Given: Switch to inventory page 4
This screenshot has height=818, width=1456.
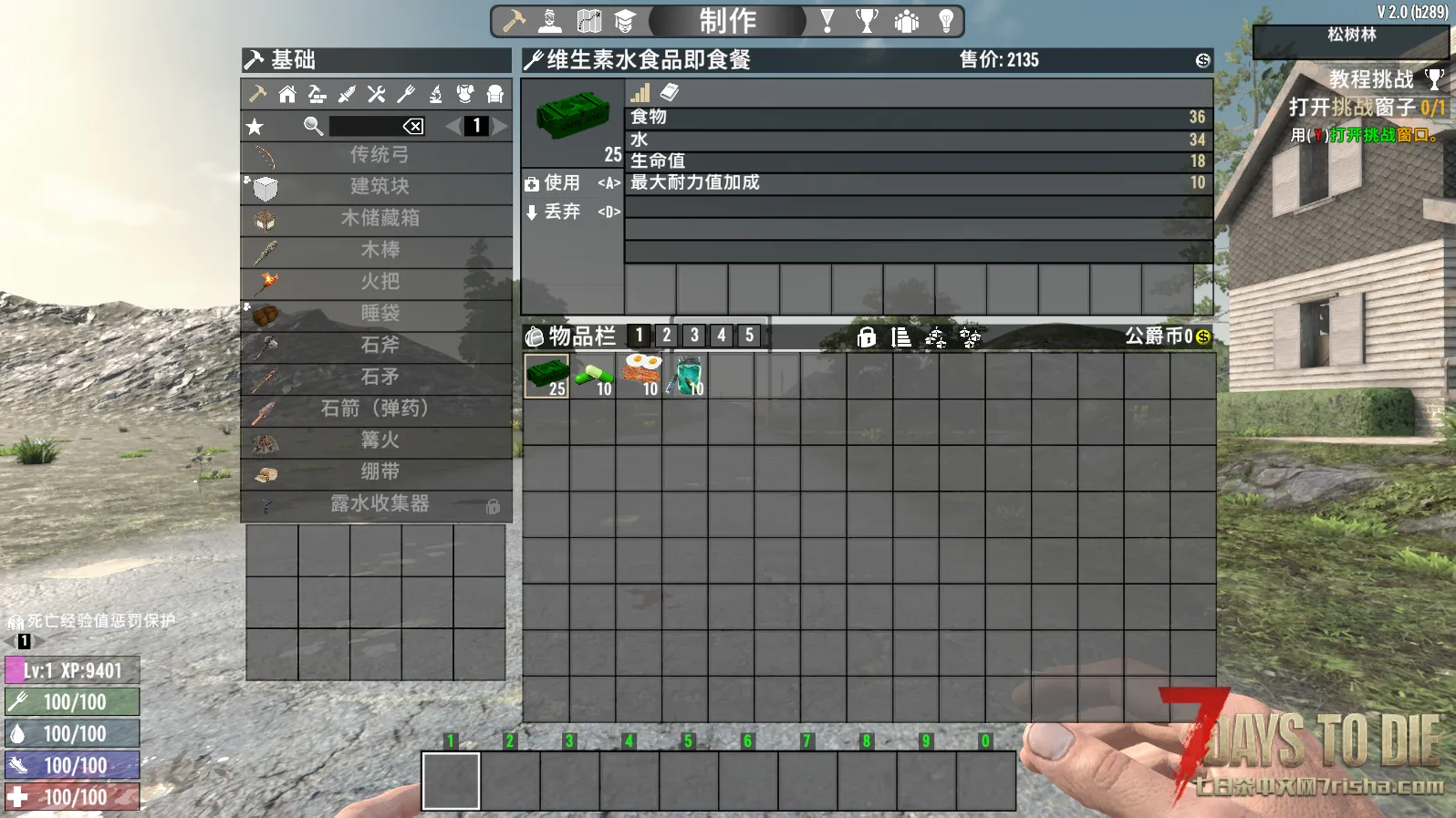Looking at the screenshot, I should [722, 336].
